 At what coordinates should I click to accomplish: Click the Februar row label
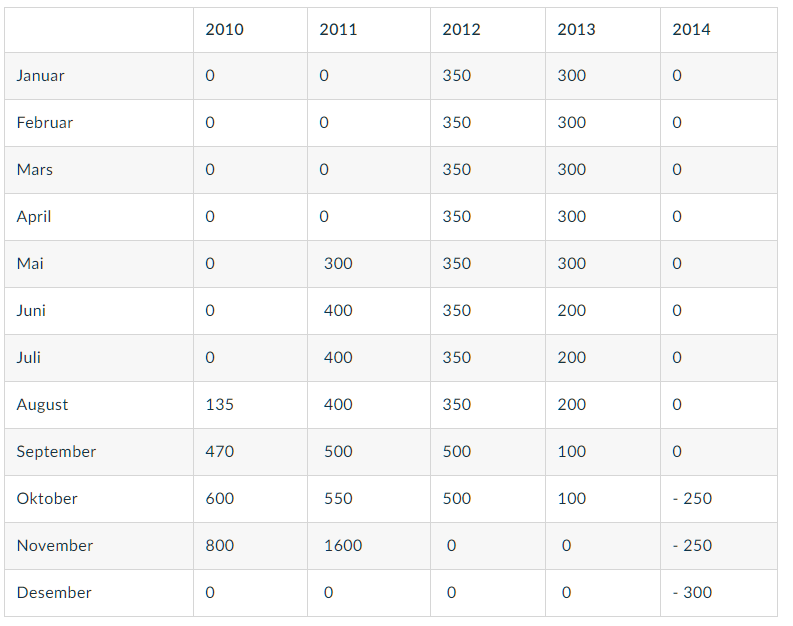tap(45, 123)
